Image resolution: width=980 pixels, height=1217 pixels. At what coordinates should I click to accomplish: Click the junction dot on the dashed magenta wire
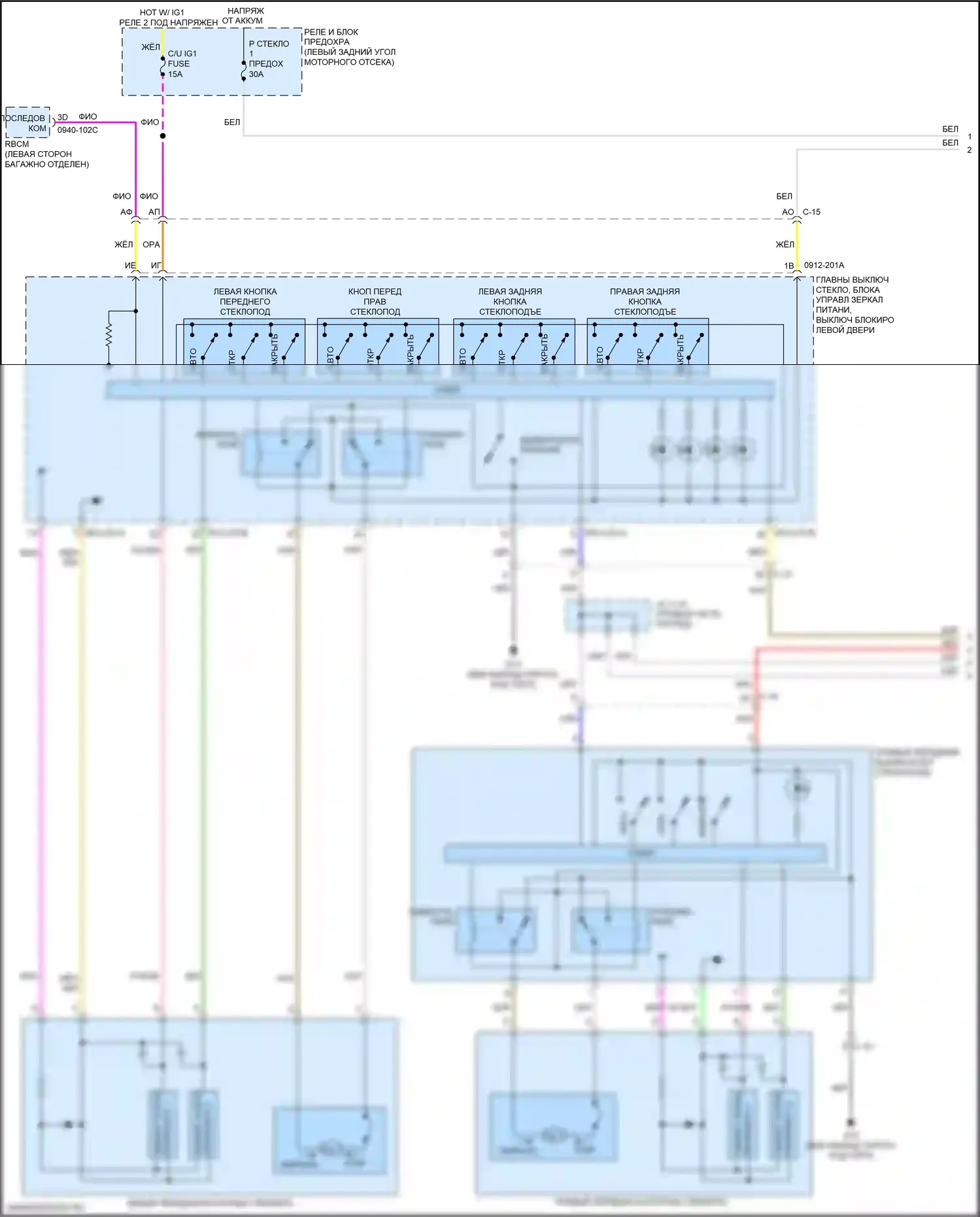(x=163, y=136)
